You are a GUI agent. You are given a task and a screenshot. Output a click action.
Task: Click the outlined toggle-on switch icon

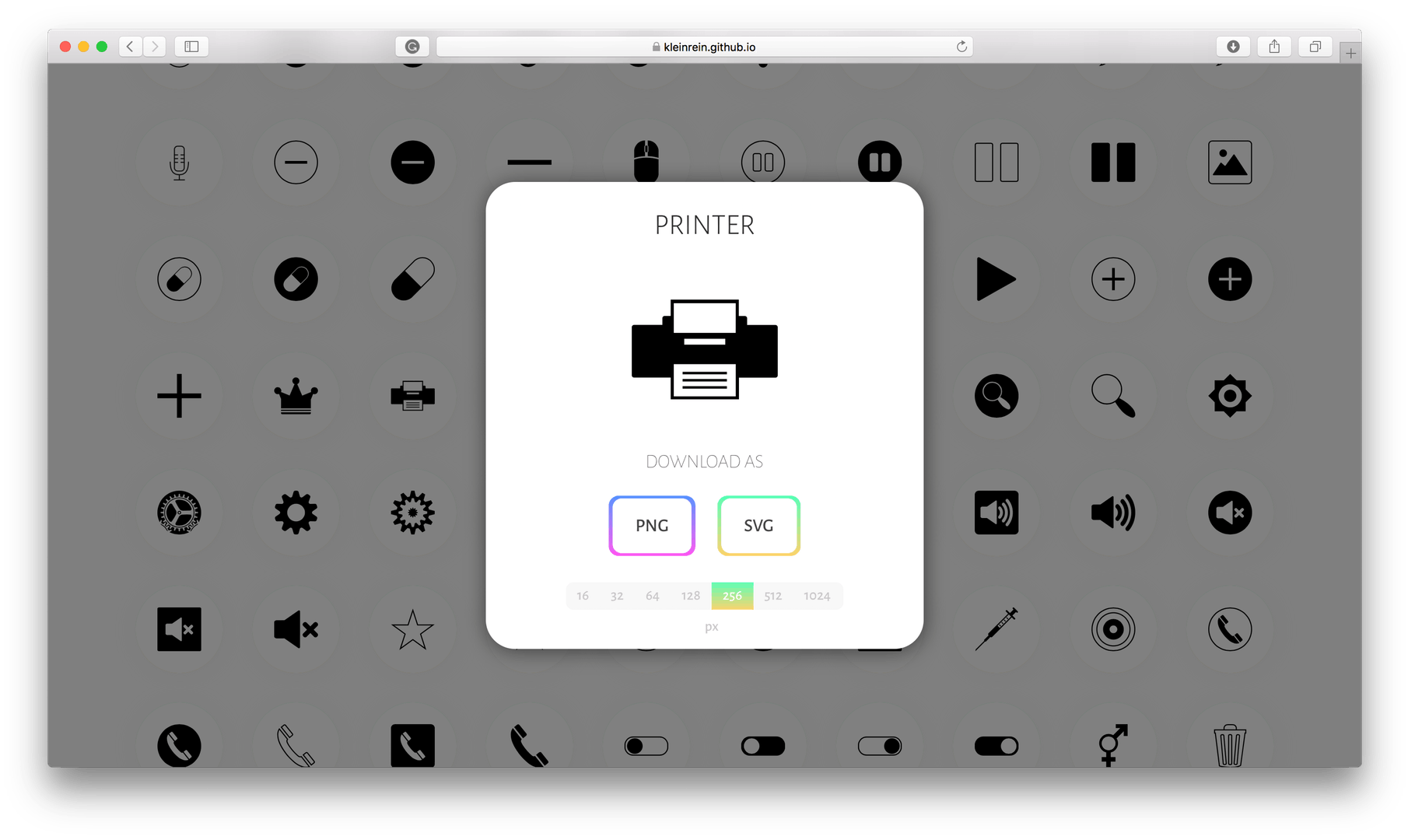[880, 746]
